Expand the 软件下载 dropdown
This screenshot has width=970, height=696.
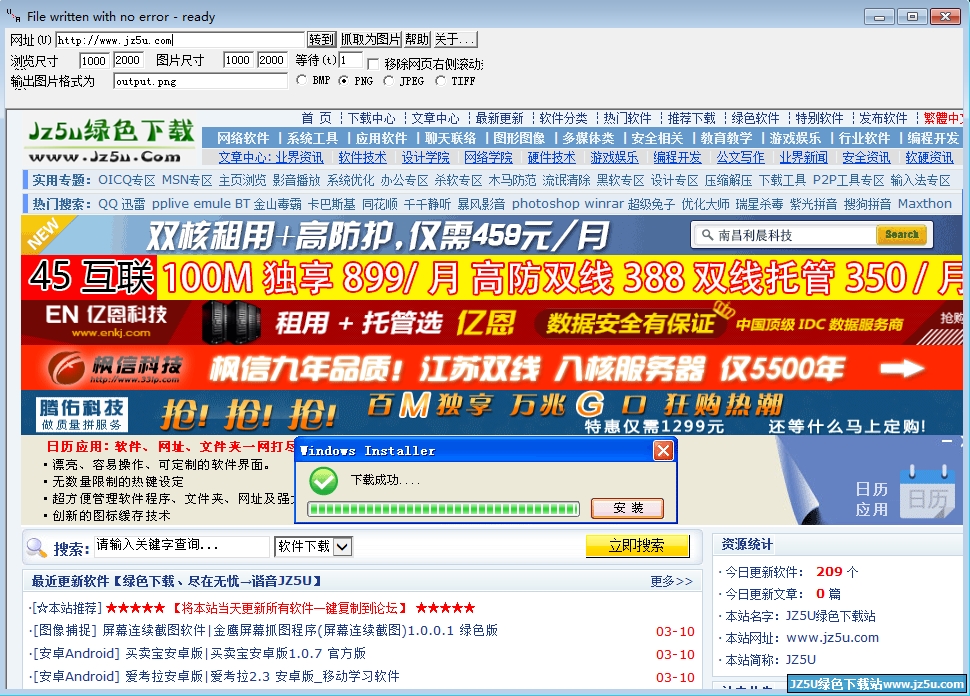click(x=343, y=546)
